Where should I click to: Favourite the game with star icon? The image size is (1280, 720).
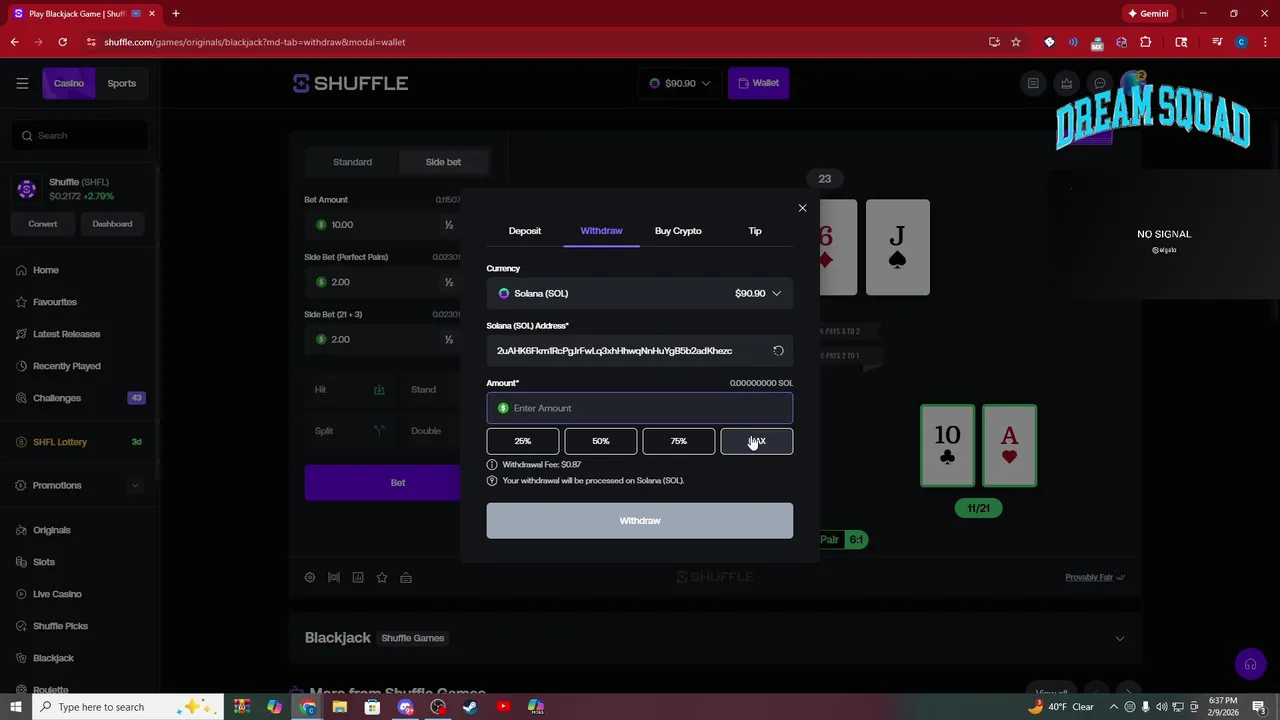click(382, 577)
